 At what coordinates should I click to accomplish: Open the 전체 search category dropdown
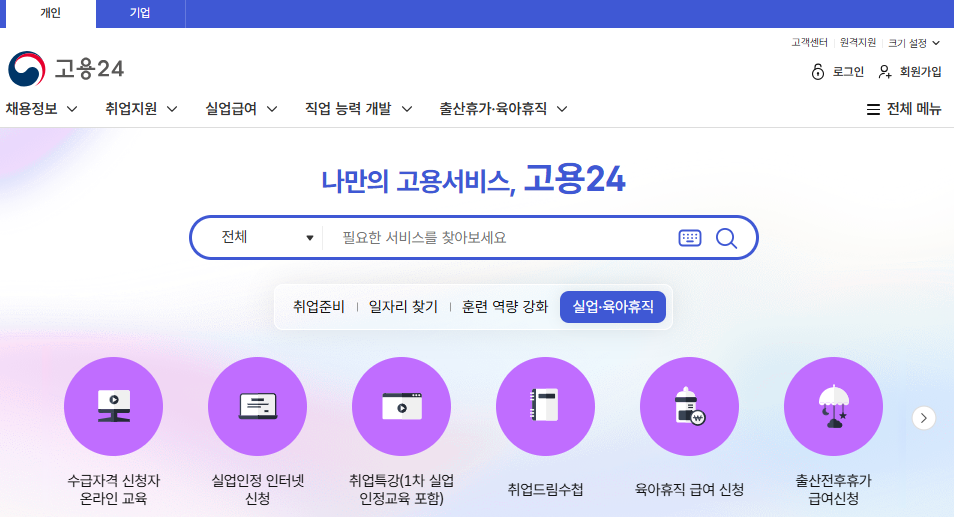[x=266, y=237]
